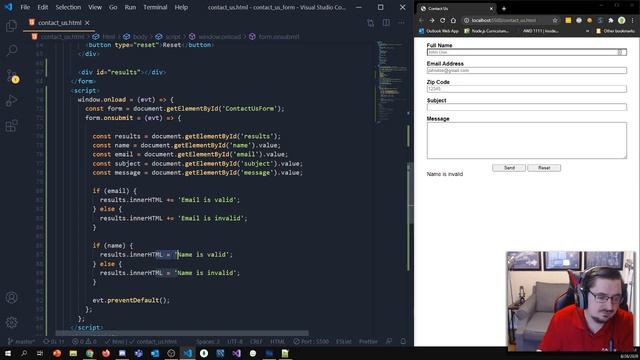Click the Prettier status bar item

pos(368,341)
